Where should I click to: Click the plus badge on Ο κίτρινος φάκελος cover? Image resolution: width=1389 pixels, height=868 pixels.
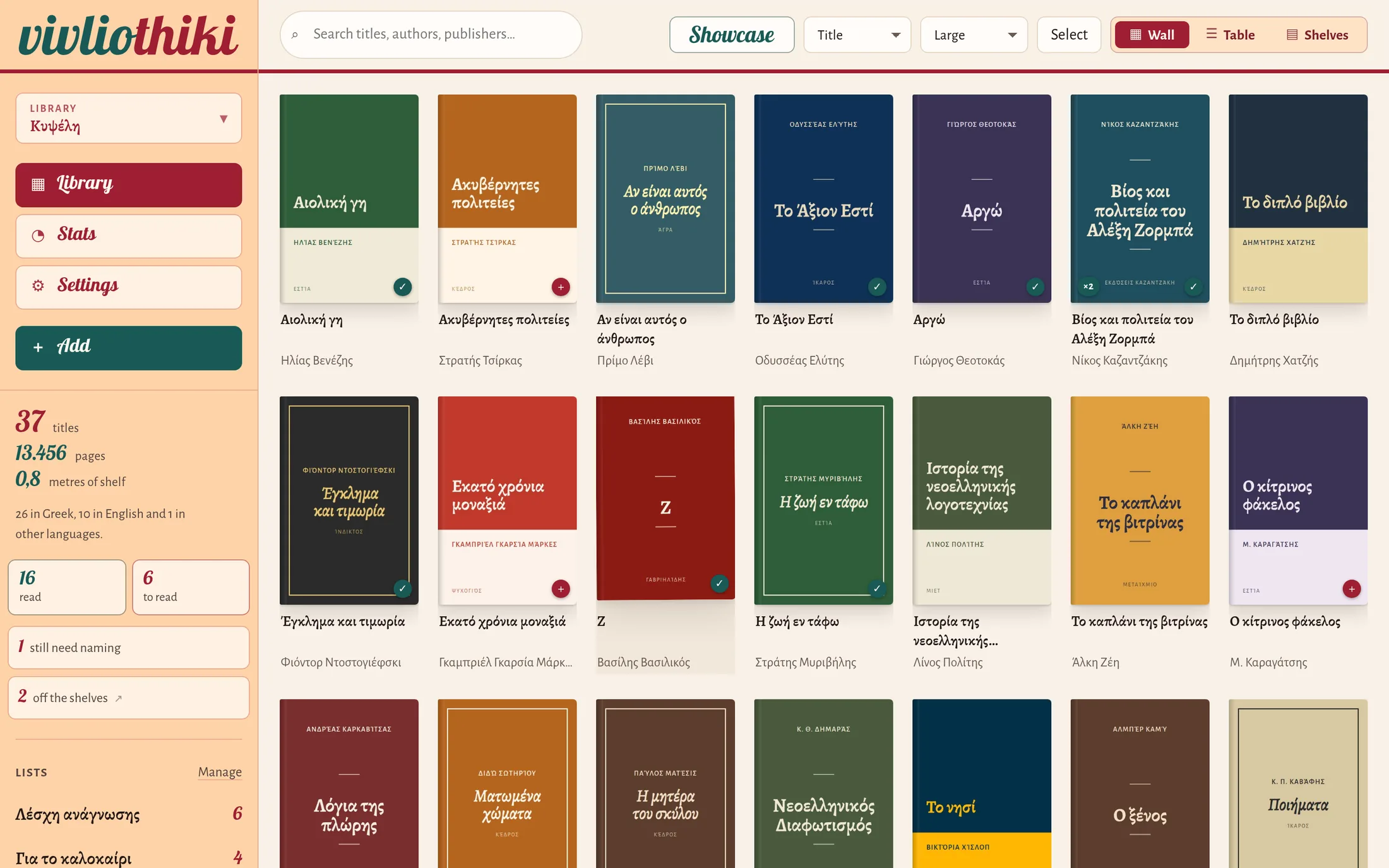(x=1352, y=588)
